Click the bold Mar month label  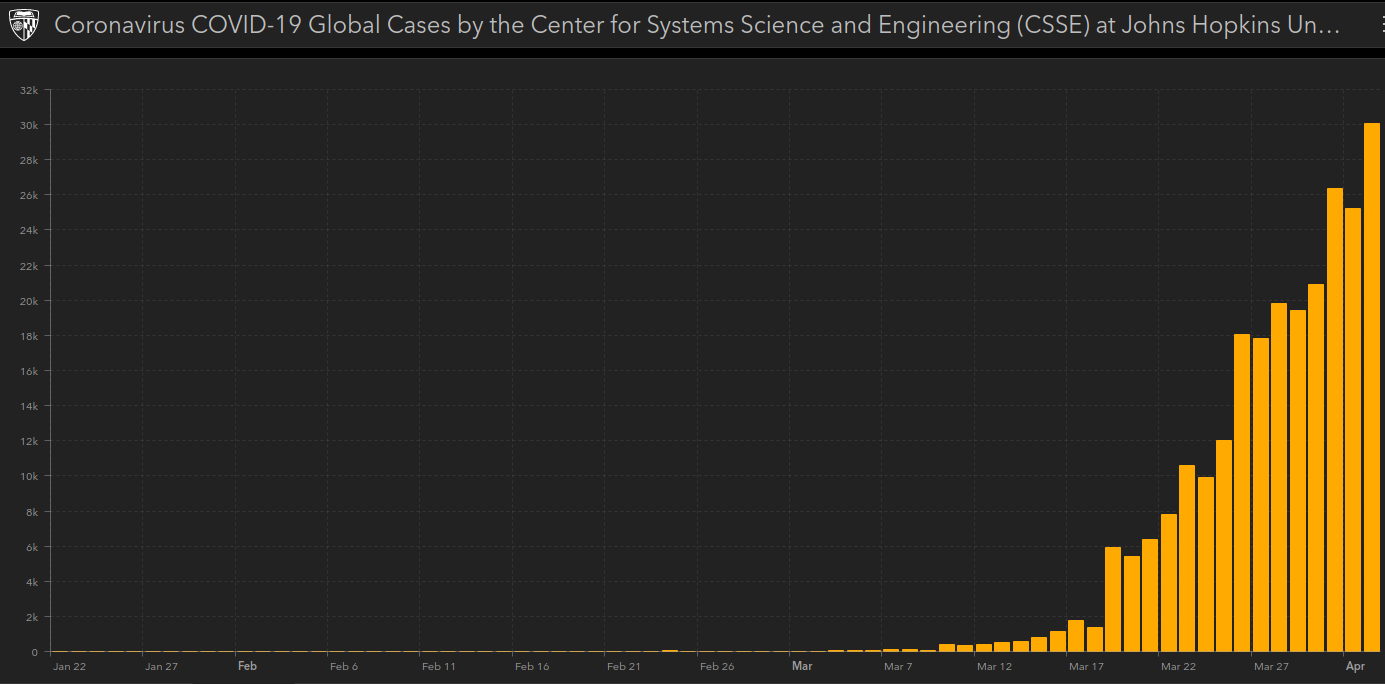801,665
